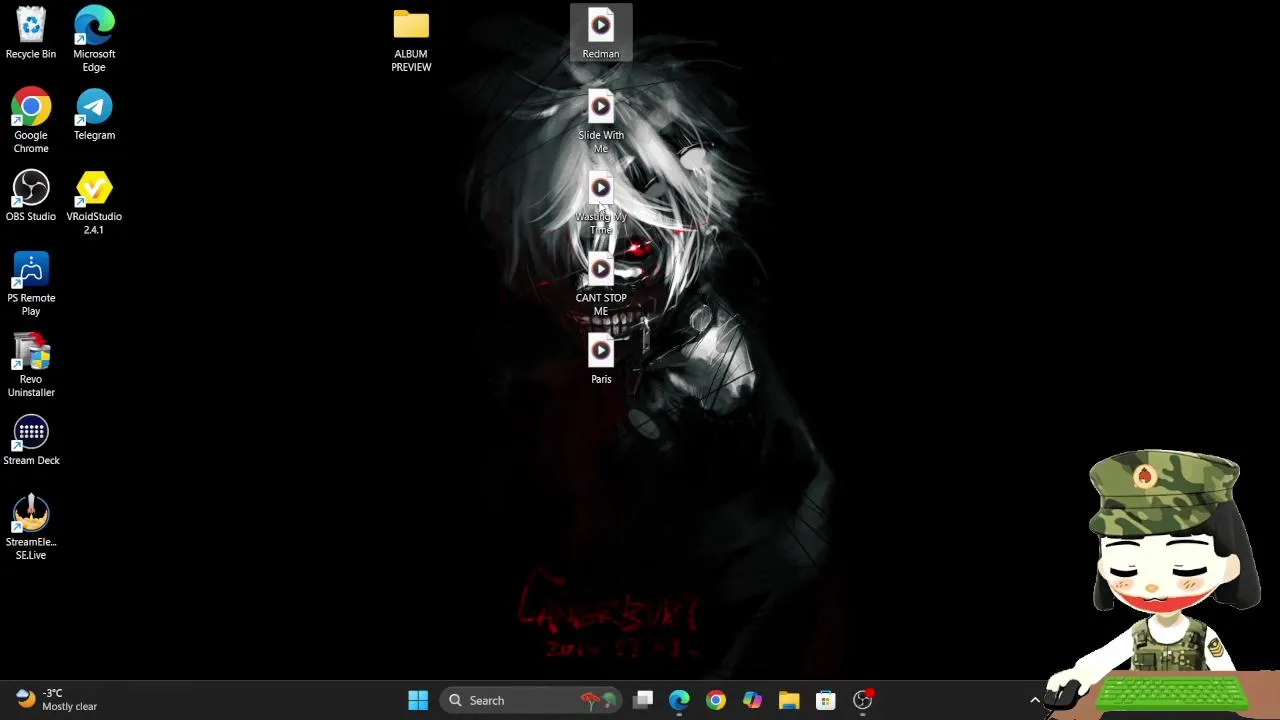Select the Paris media file
1280x720 pixels.
601,359
